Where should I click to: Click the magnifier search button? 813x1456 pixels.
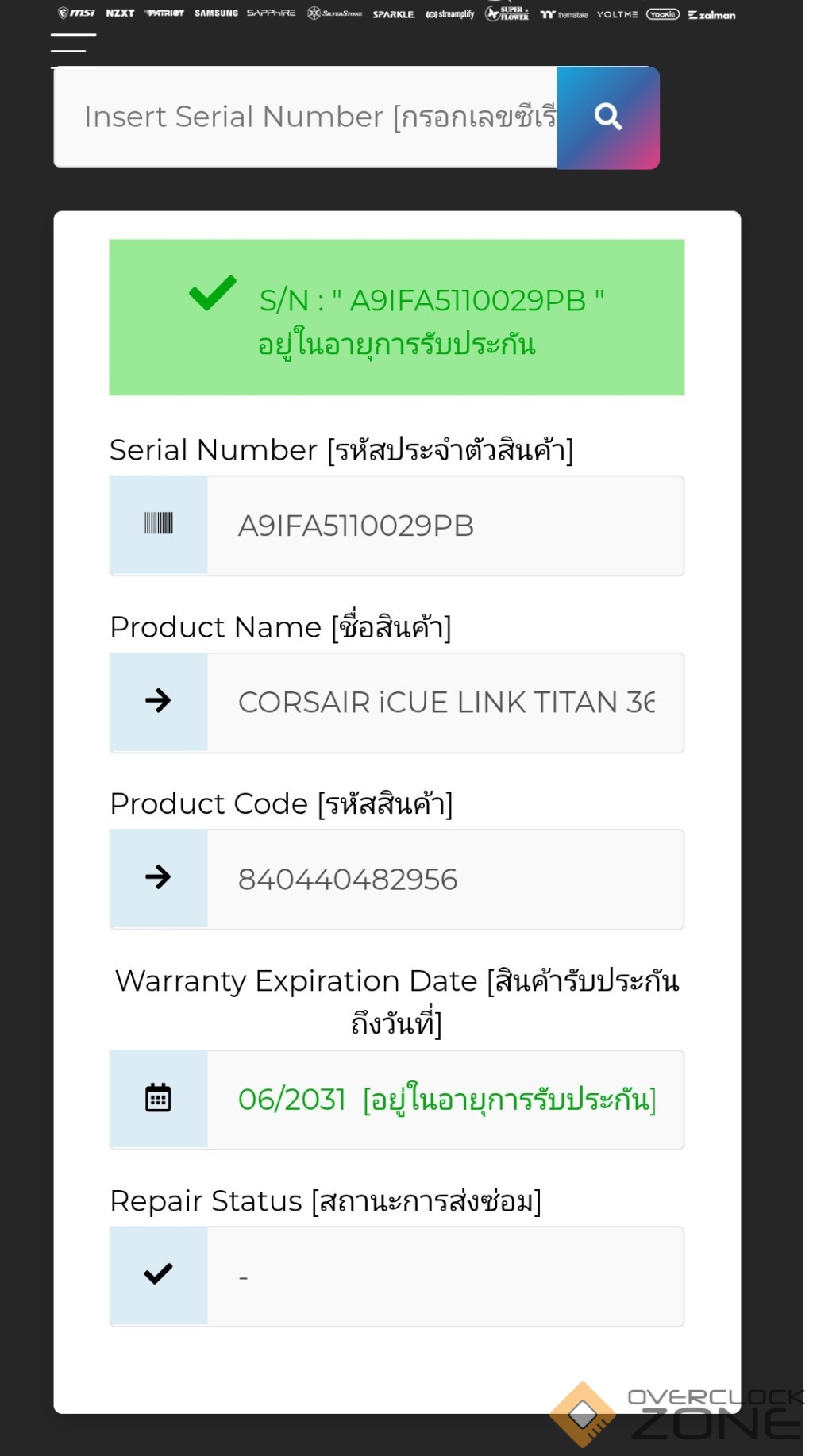pyautogui.click(x=608, y=117)
